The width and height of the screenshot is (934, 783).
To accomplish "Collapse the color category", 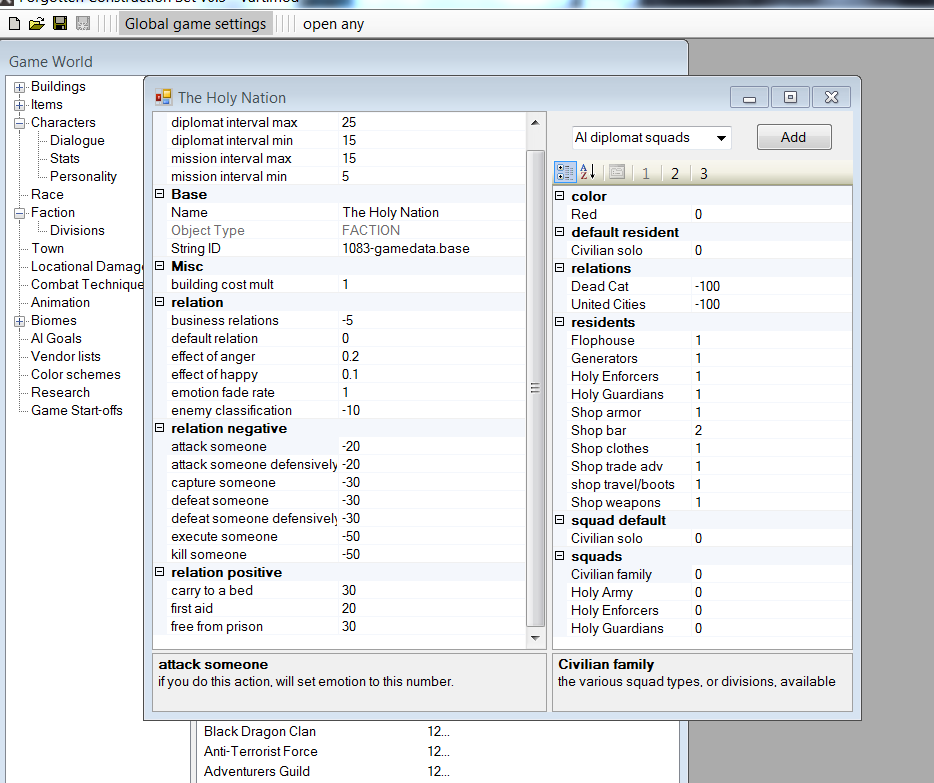I will tap(559, 195).
